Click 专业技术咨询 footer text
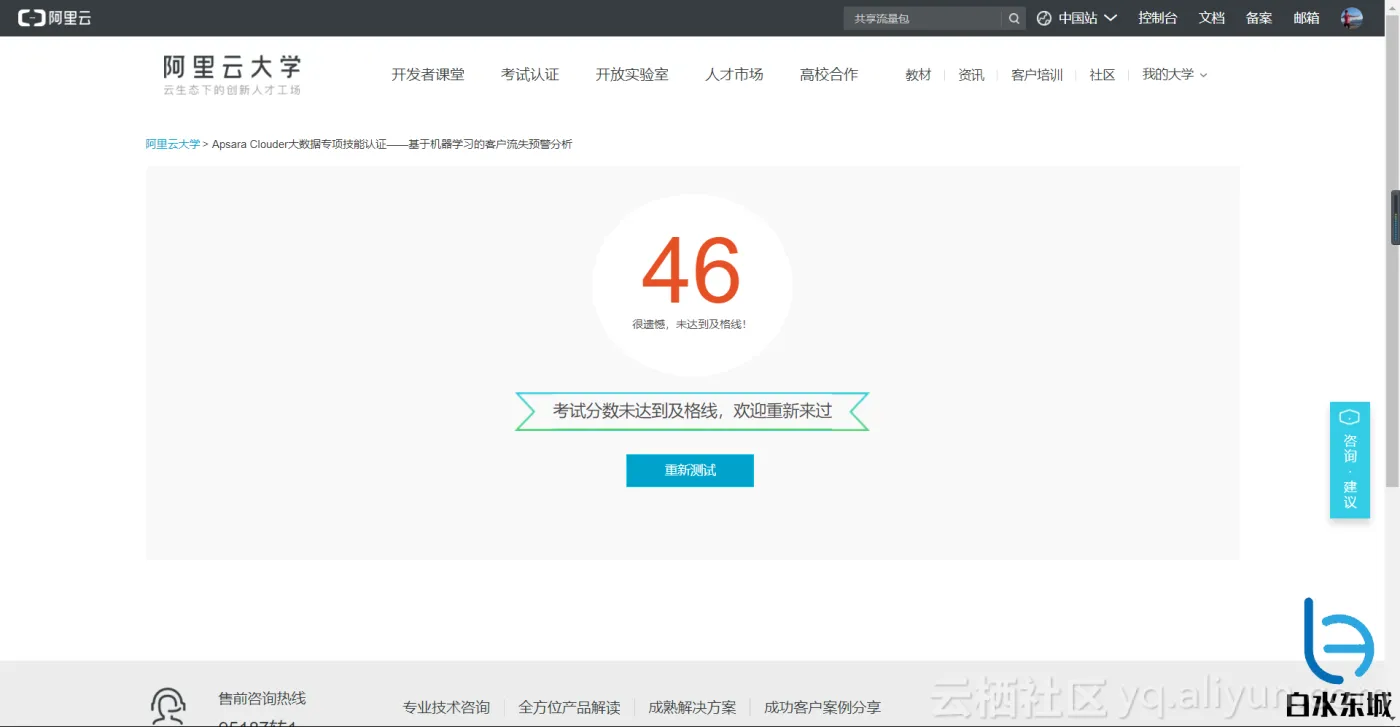The width and height of the screenshot is (1400, 727). [x=446, y=707]
